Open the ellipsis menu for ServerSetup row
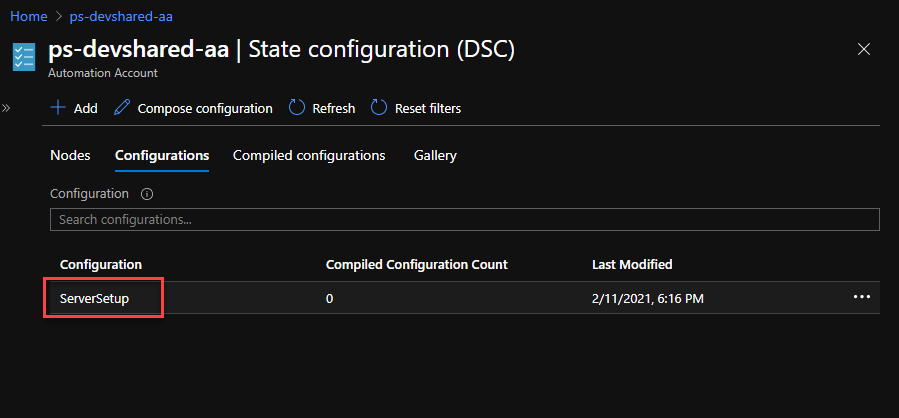The width and height of the screenshot is (899, 418). (862, 297)
